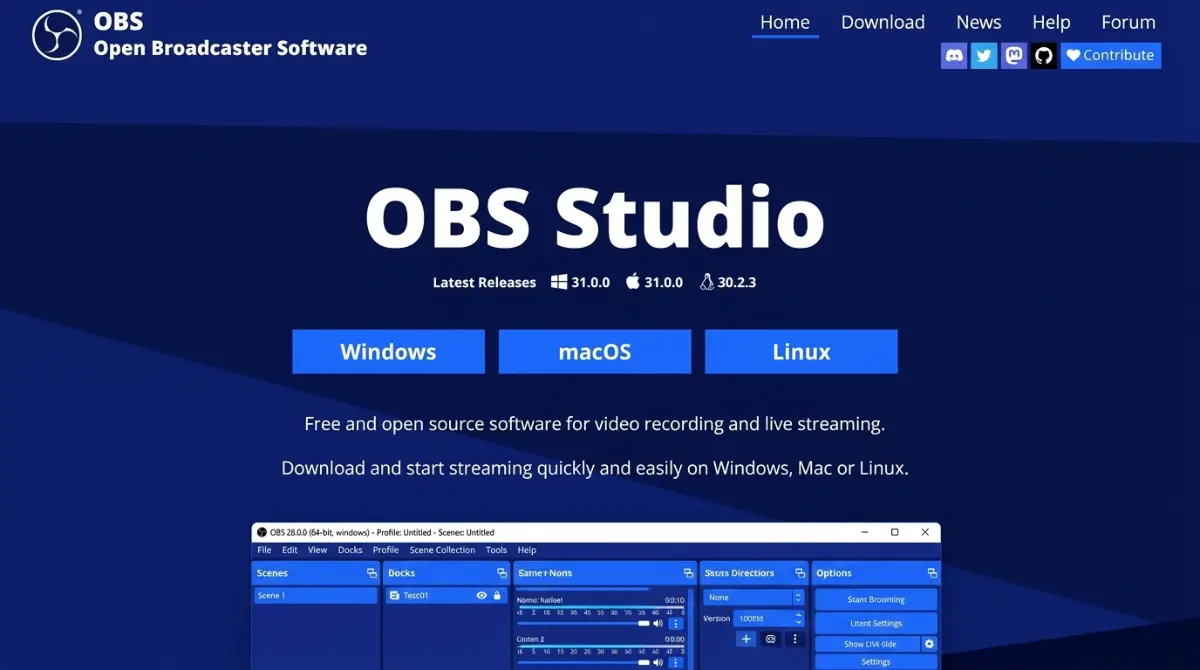
Task: Adjust the Version value spinner arrows
Action: [x=798, y=618]
